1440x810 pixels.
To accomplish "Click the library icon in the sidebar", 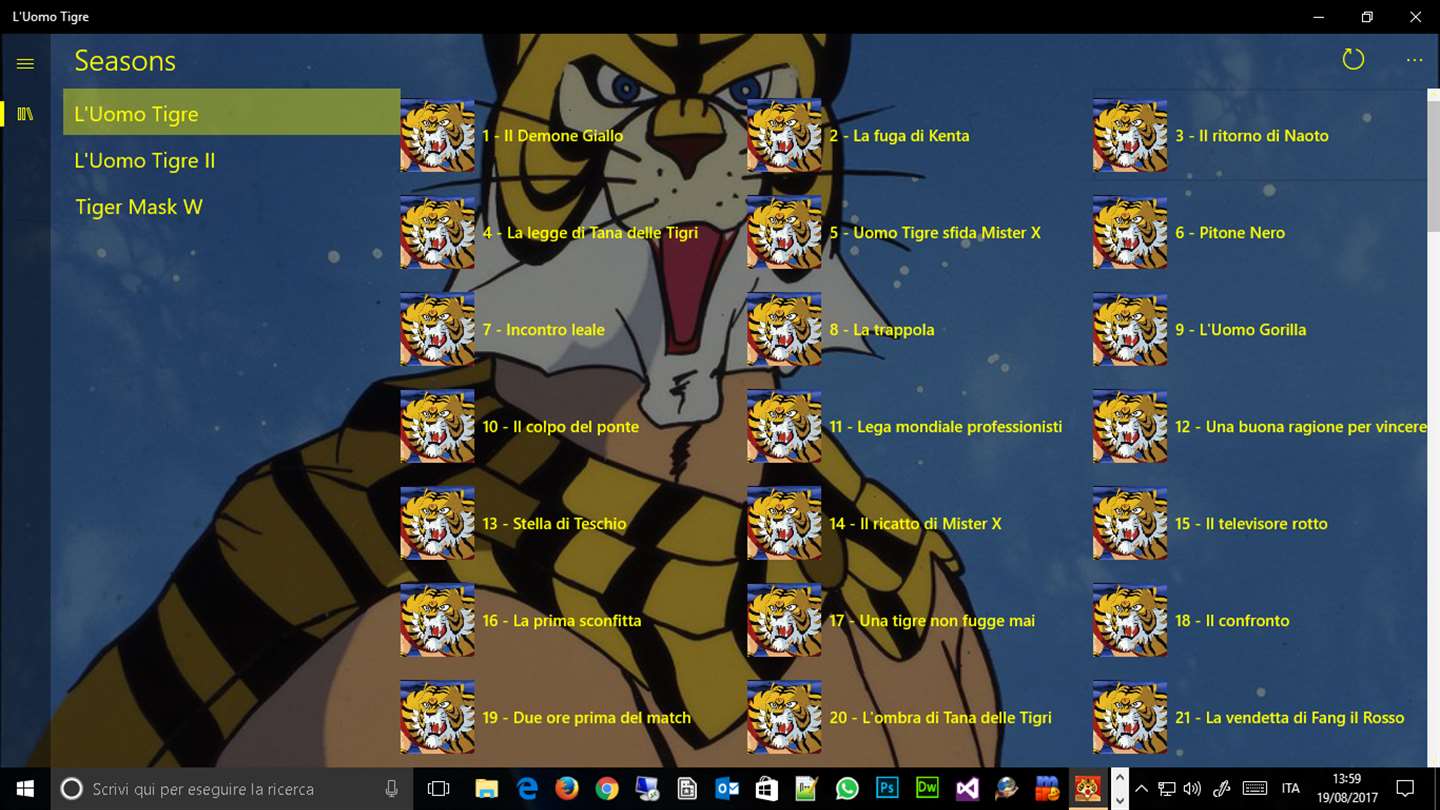I will coord(25,114).
